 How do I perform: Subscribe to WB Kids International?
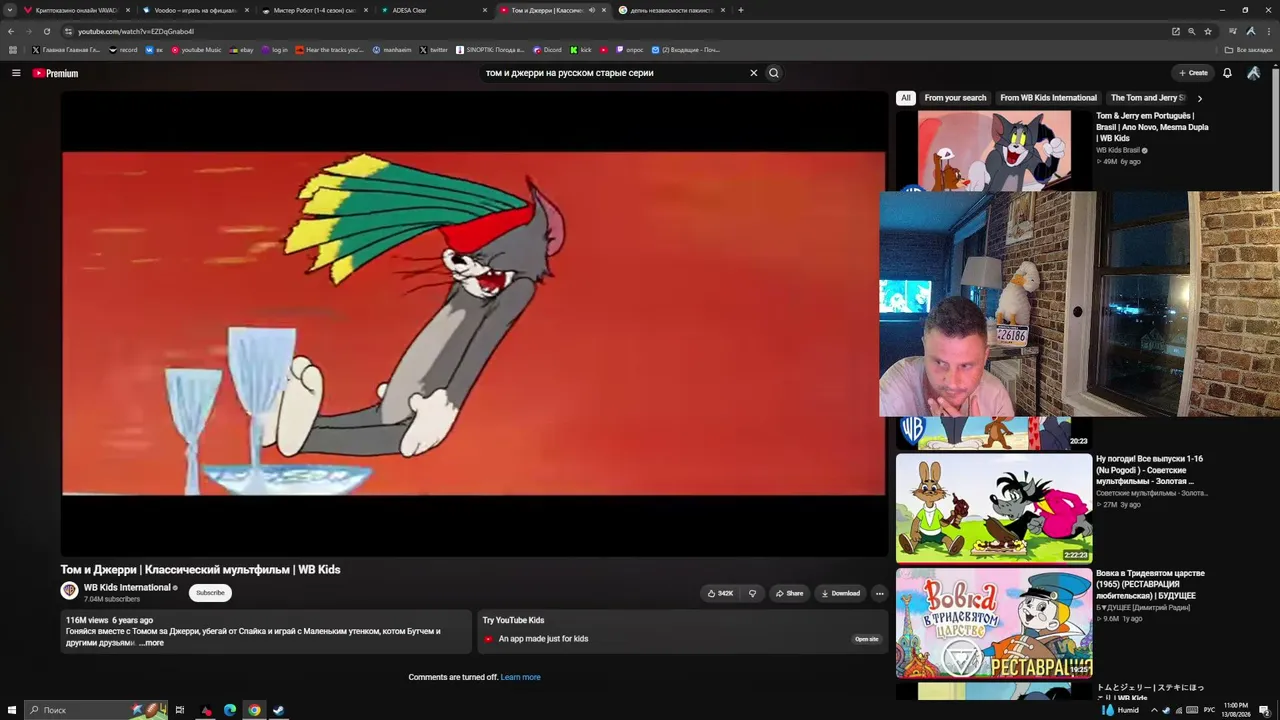tap(210, 593)
